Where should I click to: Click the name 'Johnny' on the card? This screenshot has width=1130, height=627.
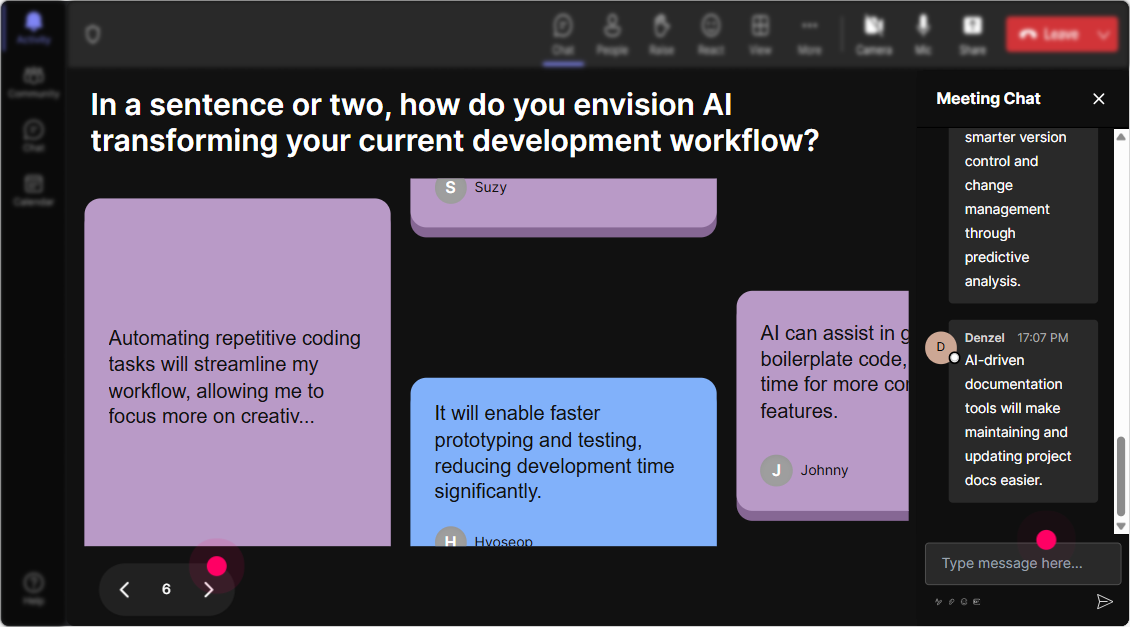(824, 471)
